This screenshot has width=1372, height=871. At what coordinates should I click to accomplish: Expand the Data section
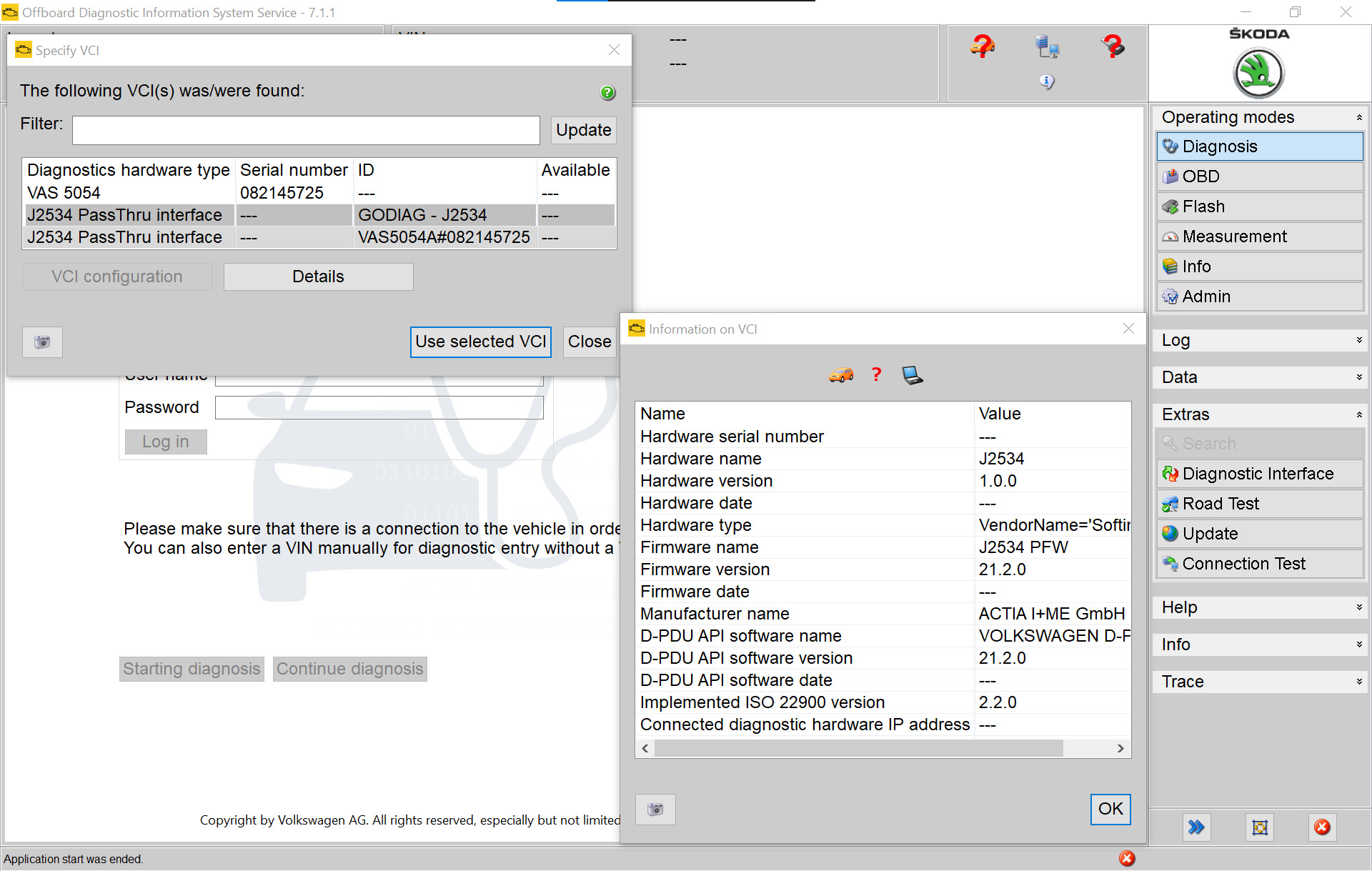[x=1260, y=377]
